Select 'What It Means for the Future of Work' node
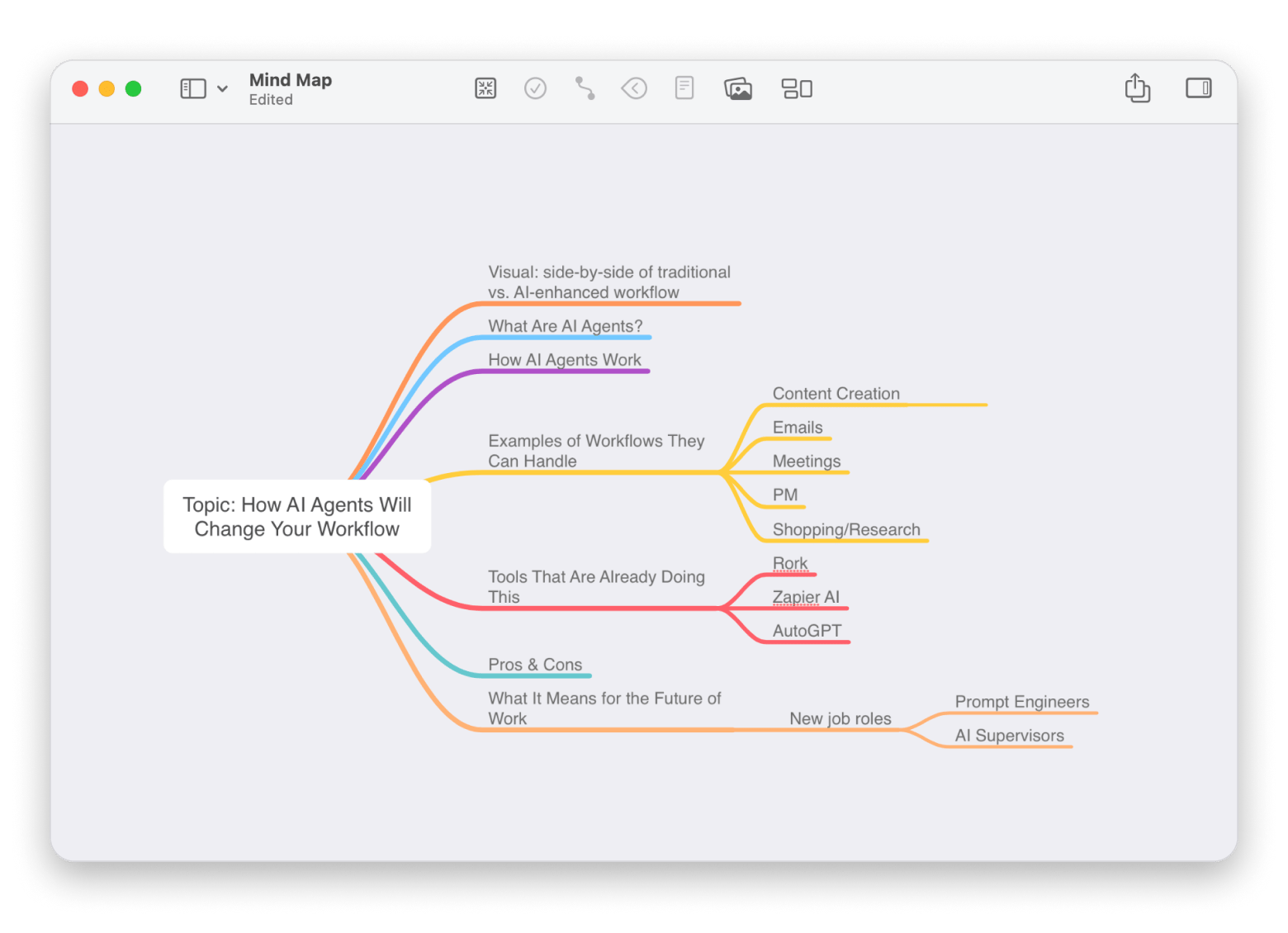The height and width of the screenshot is (933, 1288). pyautogui.click(x=604, y=708)
